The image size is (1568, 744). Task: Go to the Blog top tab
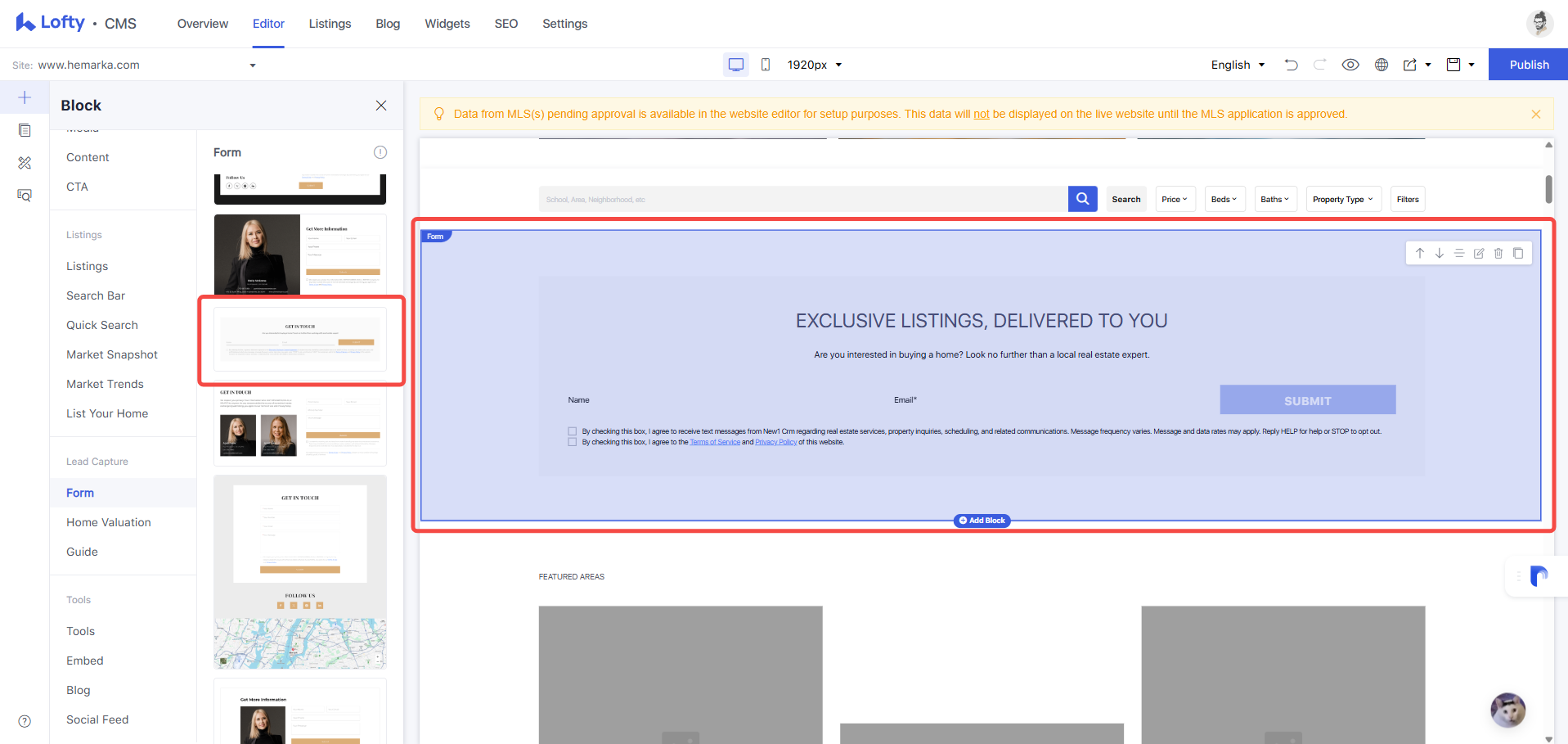(388, 24)
